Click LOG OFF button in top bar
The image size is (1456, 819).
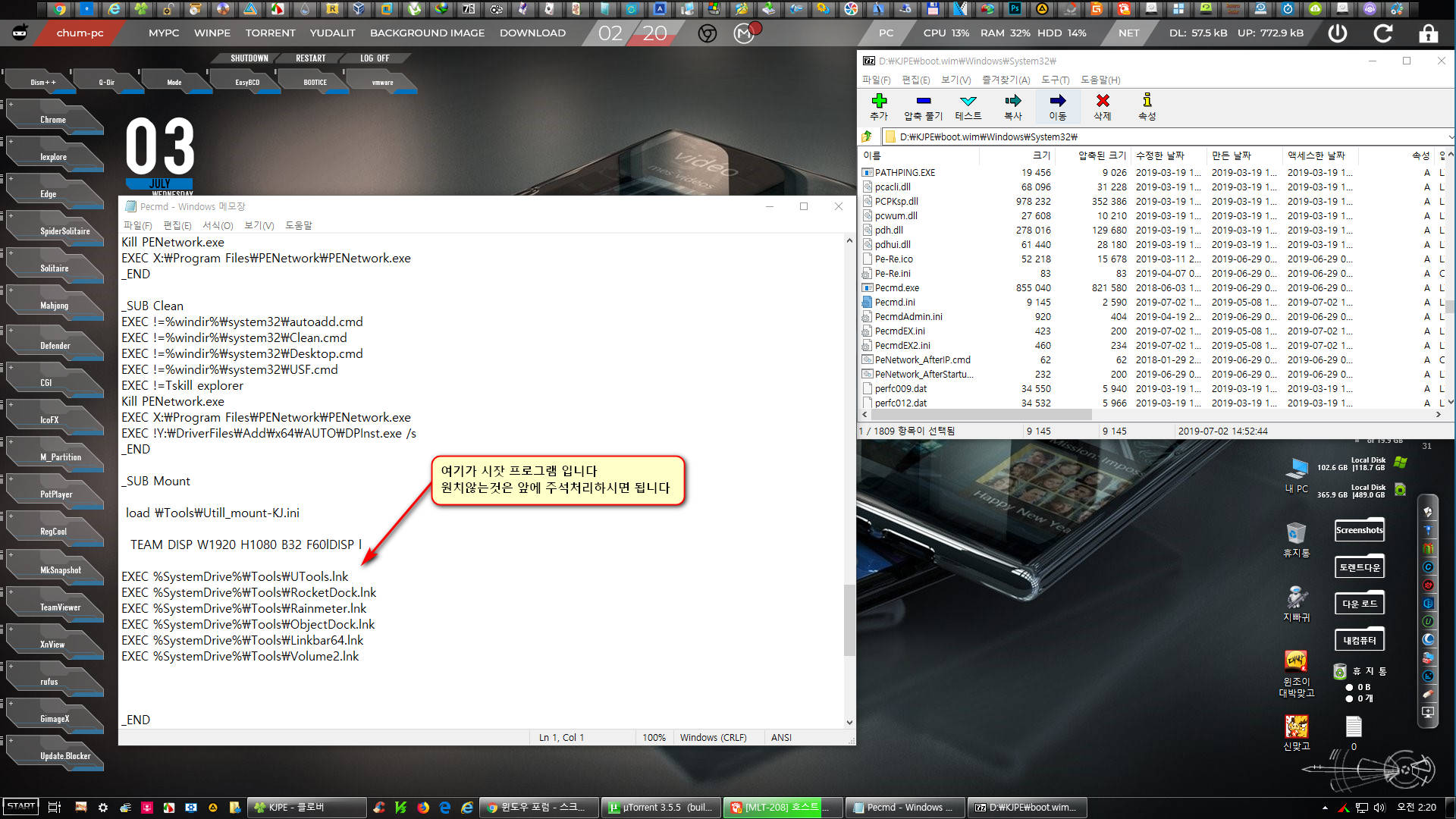pyautogui.click(x=375, y=57)
